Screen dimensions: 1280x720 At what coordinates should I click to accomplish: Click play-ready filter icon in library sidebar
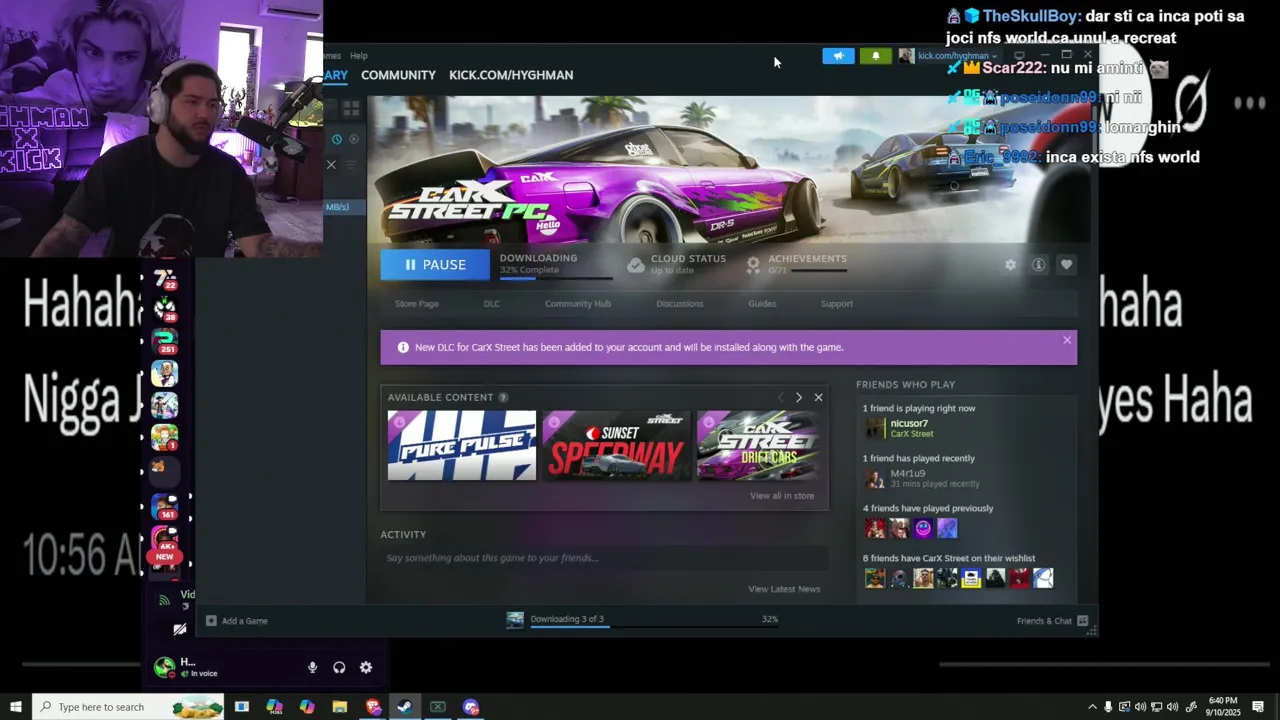click(354, 139)
